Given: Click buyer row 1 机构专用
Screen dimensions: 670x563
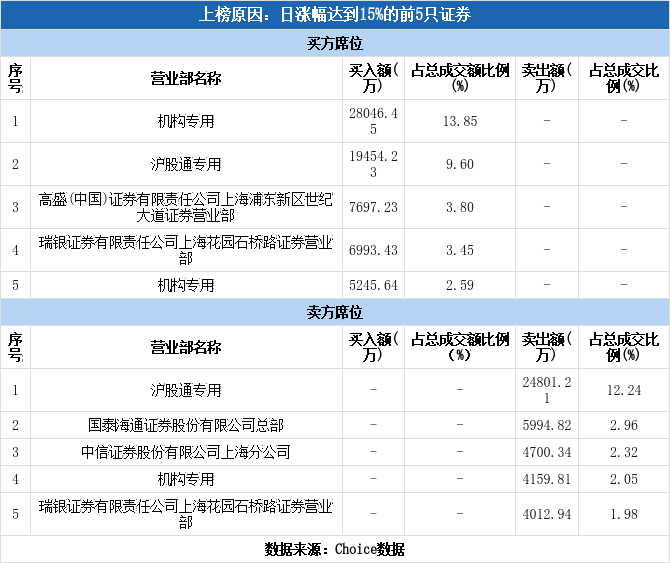Looking at the screenshot, I should coord(186,121).
